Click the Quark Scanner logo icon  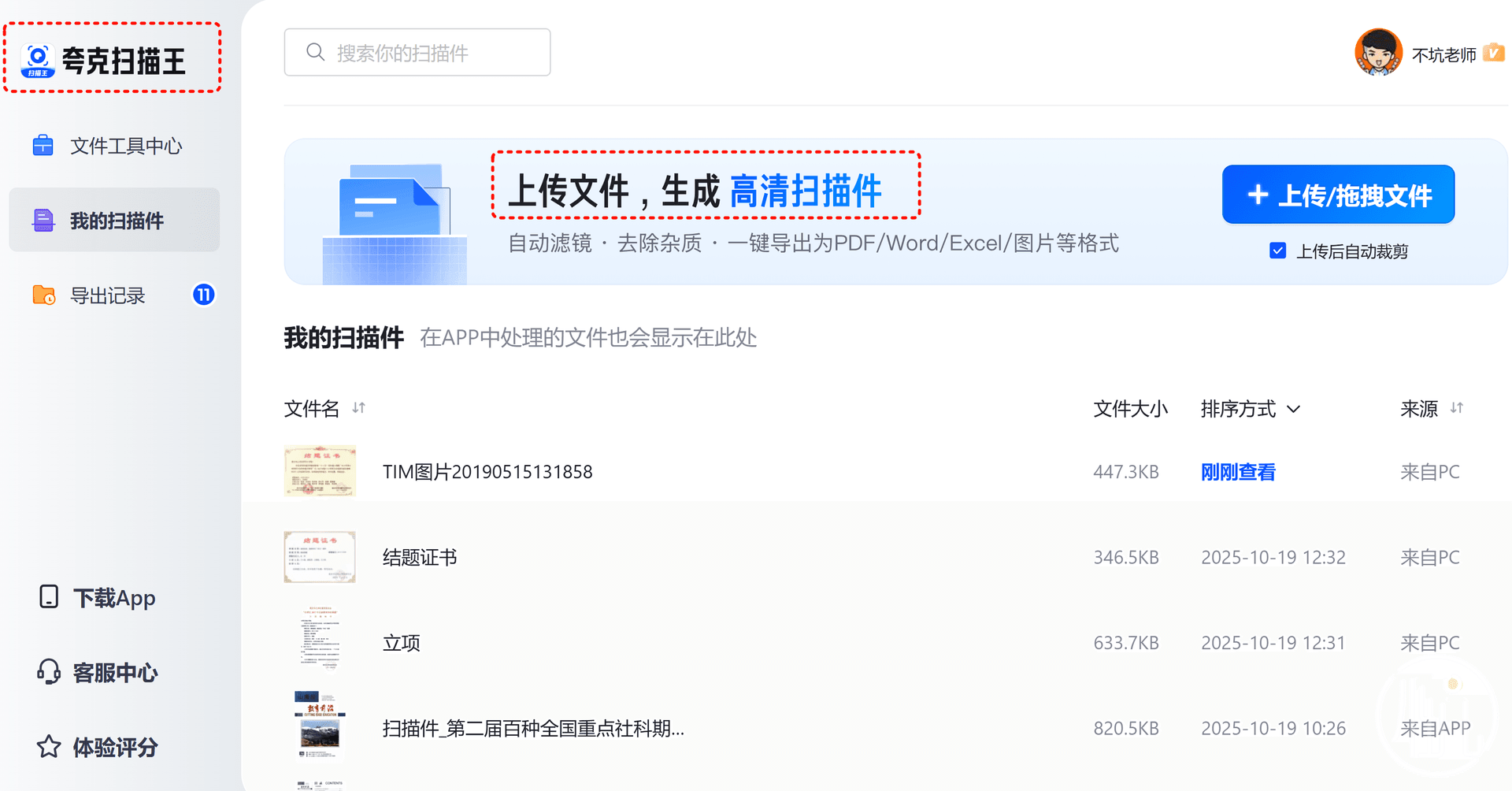pos(38,61)
